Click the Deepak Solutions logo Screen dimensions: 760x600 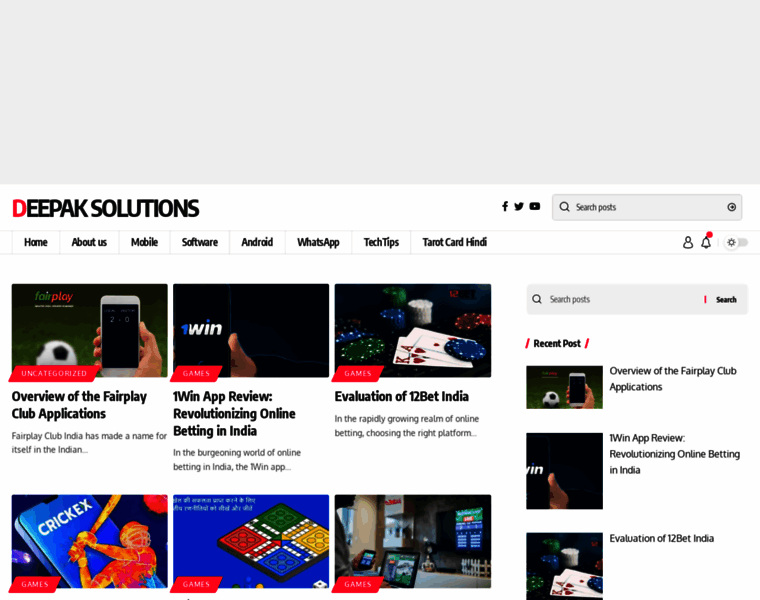(x=105, y=208)
